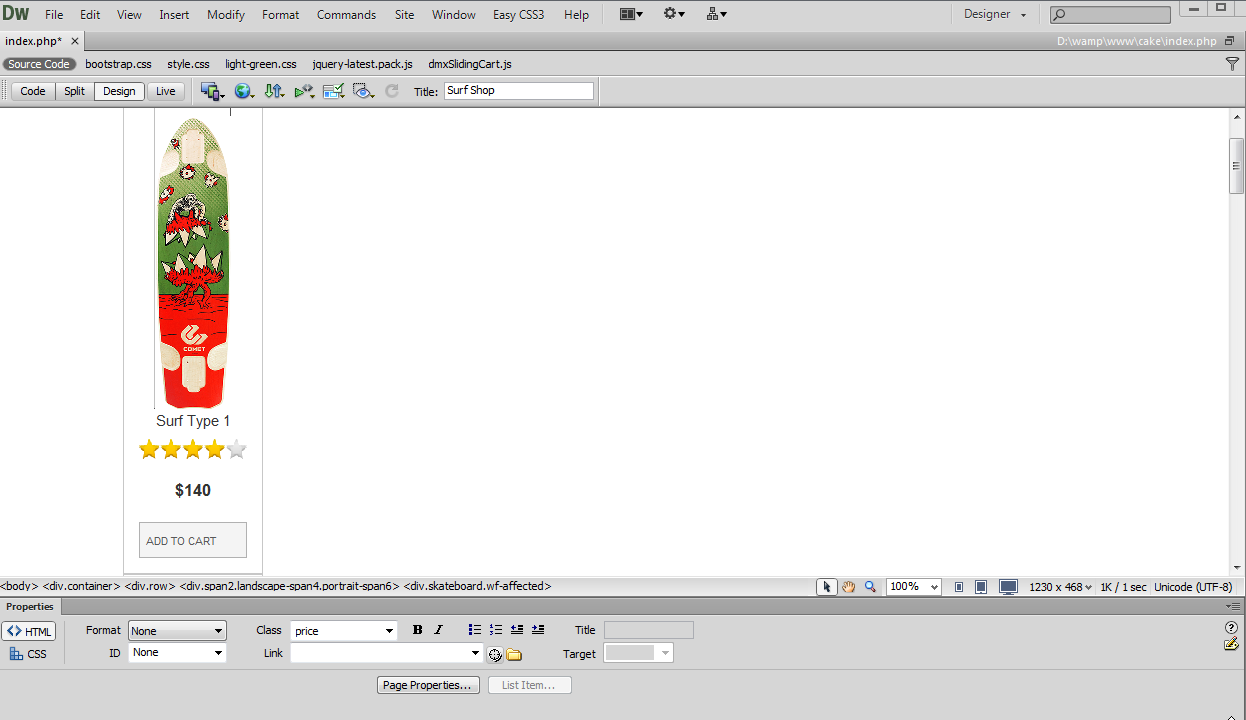Viewport: 1246px width, 720px height.
Task: Choose the Hand tool in status bar
Action: point(848,587)
